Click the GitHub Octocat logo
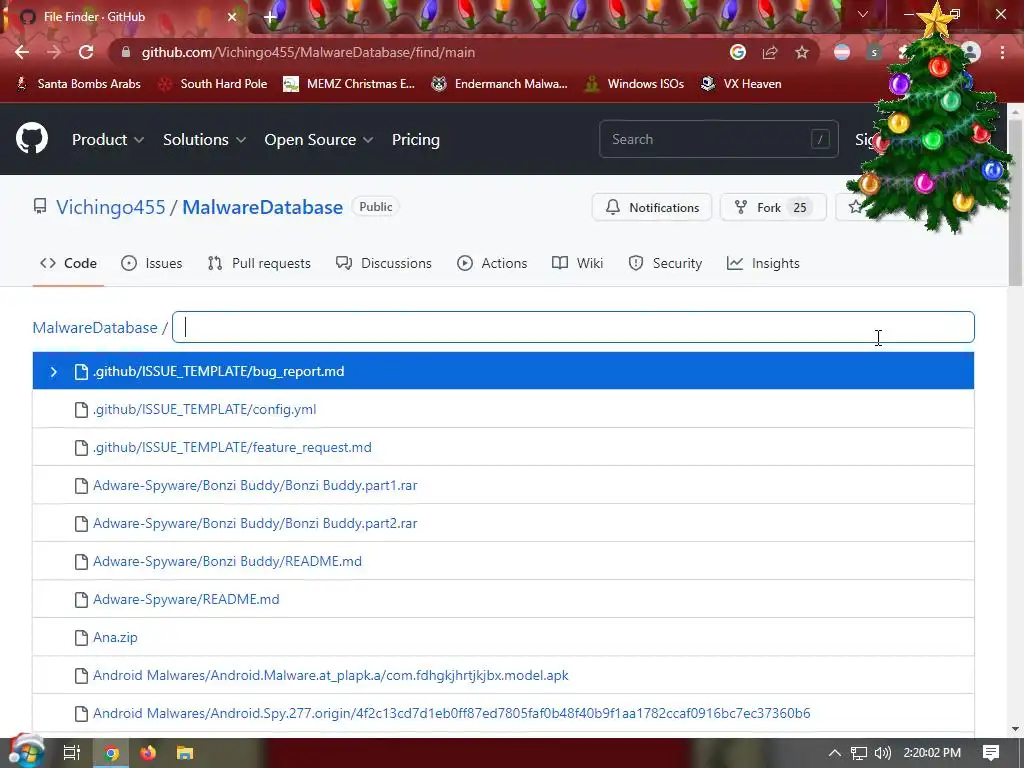 click(x=32, y=138)
